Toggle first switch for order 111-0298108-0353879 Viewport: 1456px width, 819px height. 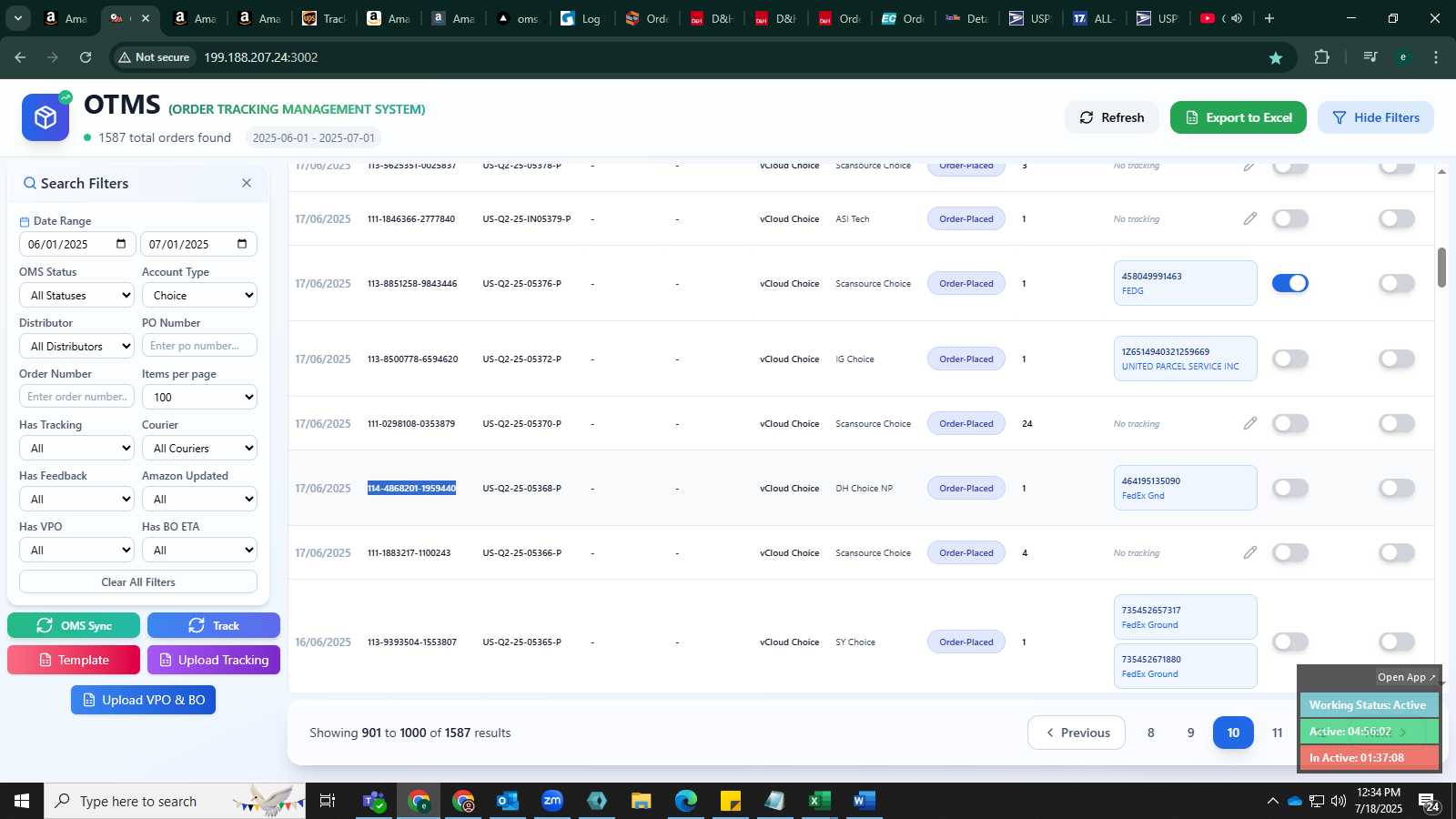1290,423
